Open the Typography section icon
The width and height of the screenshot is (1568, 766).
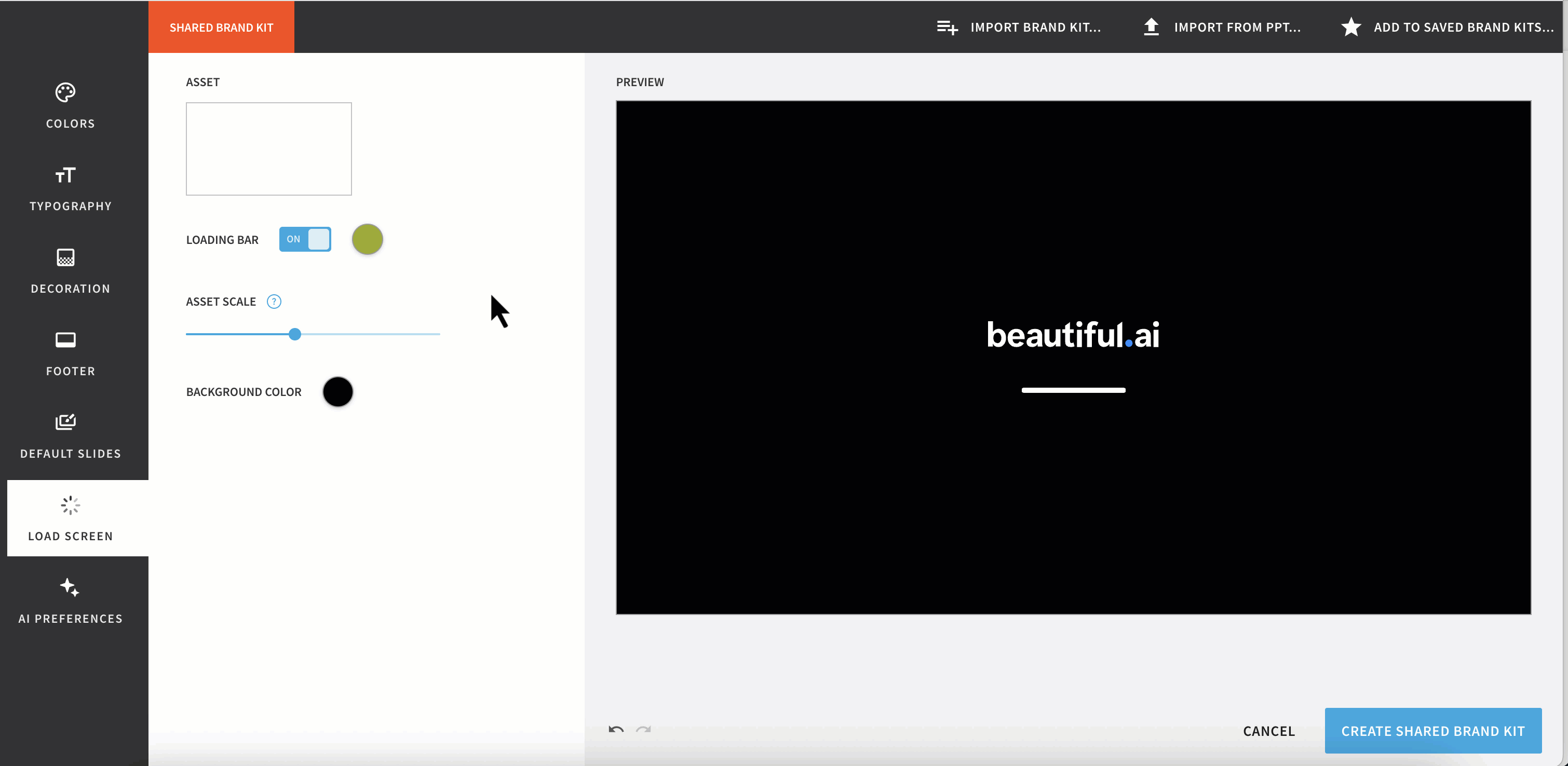[x=66, y=175]
